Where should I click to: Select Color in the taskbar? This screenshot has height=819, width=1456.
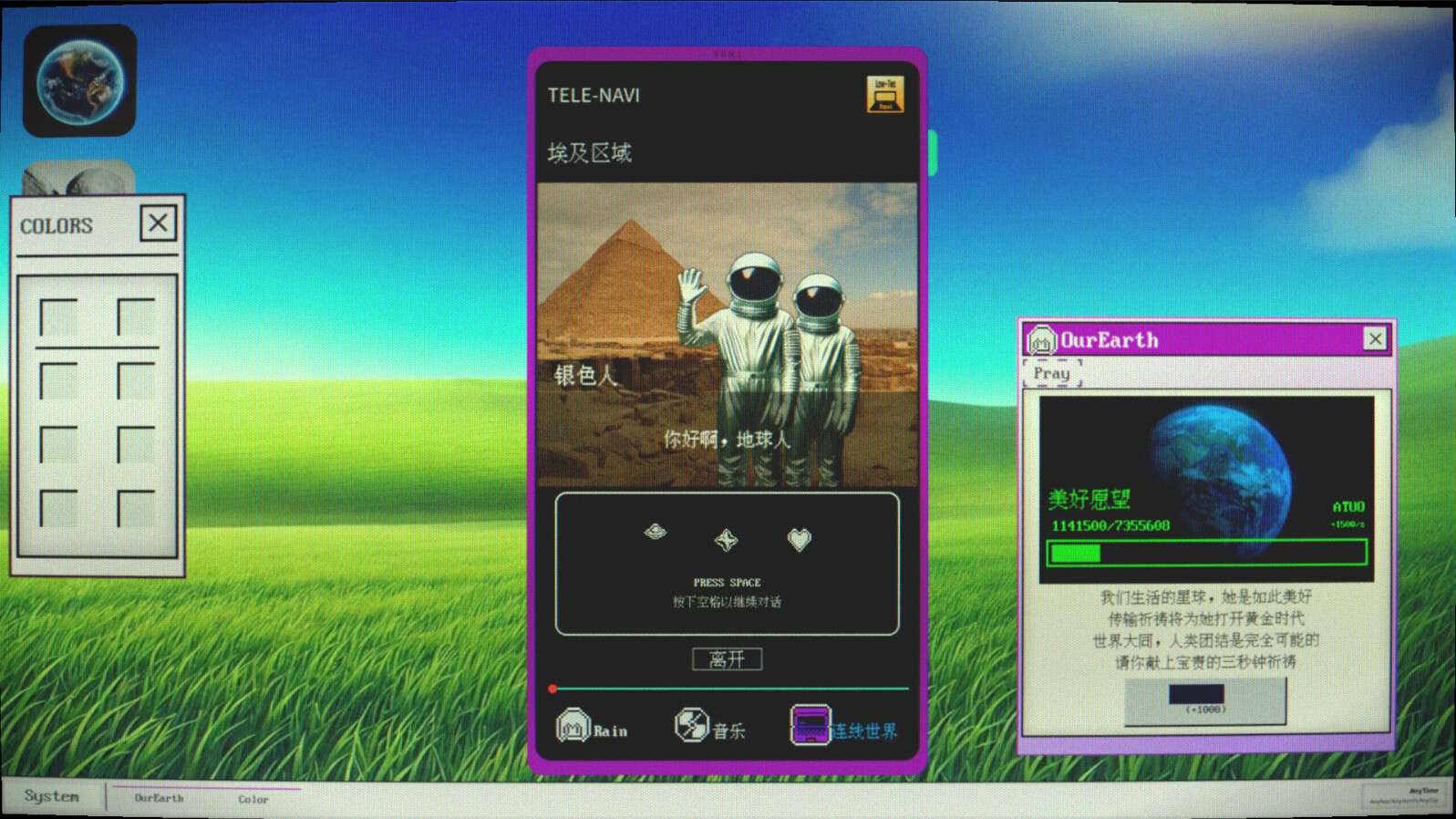coord(253,799)
